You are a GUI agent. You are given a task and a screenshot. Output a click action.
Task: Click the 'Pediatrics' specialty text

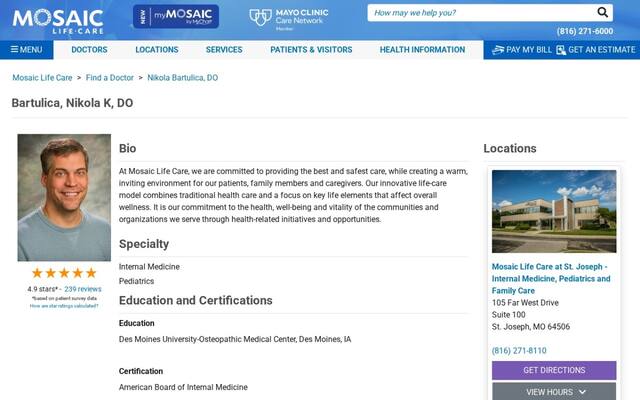pyautogui.click(x=136, y=281)
